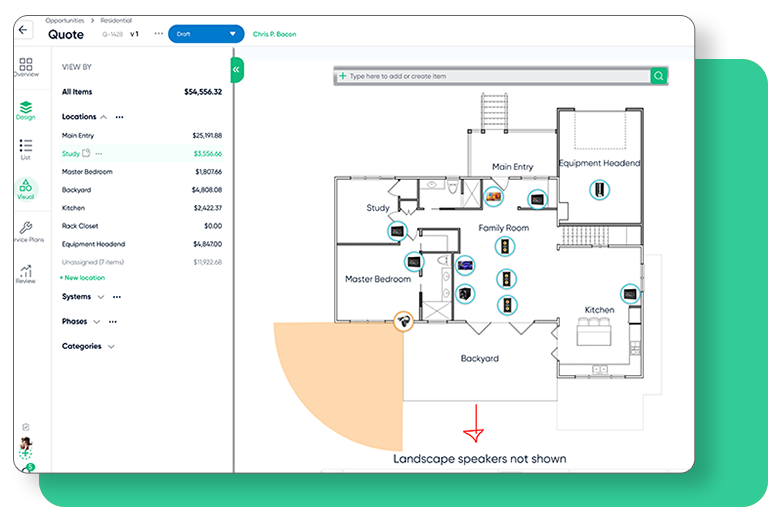Select Equipment Headend location row
780x526 pixels.
(142, 244)
